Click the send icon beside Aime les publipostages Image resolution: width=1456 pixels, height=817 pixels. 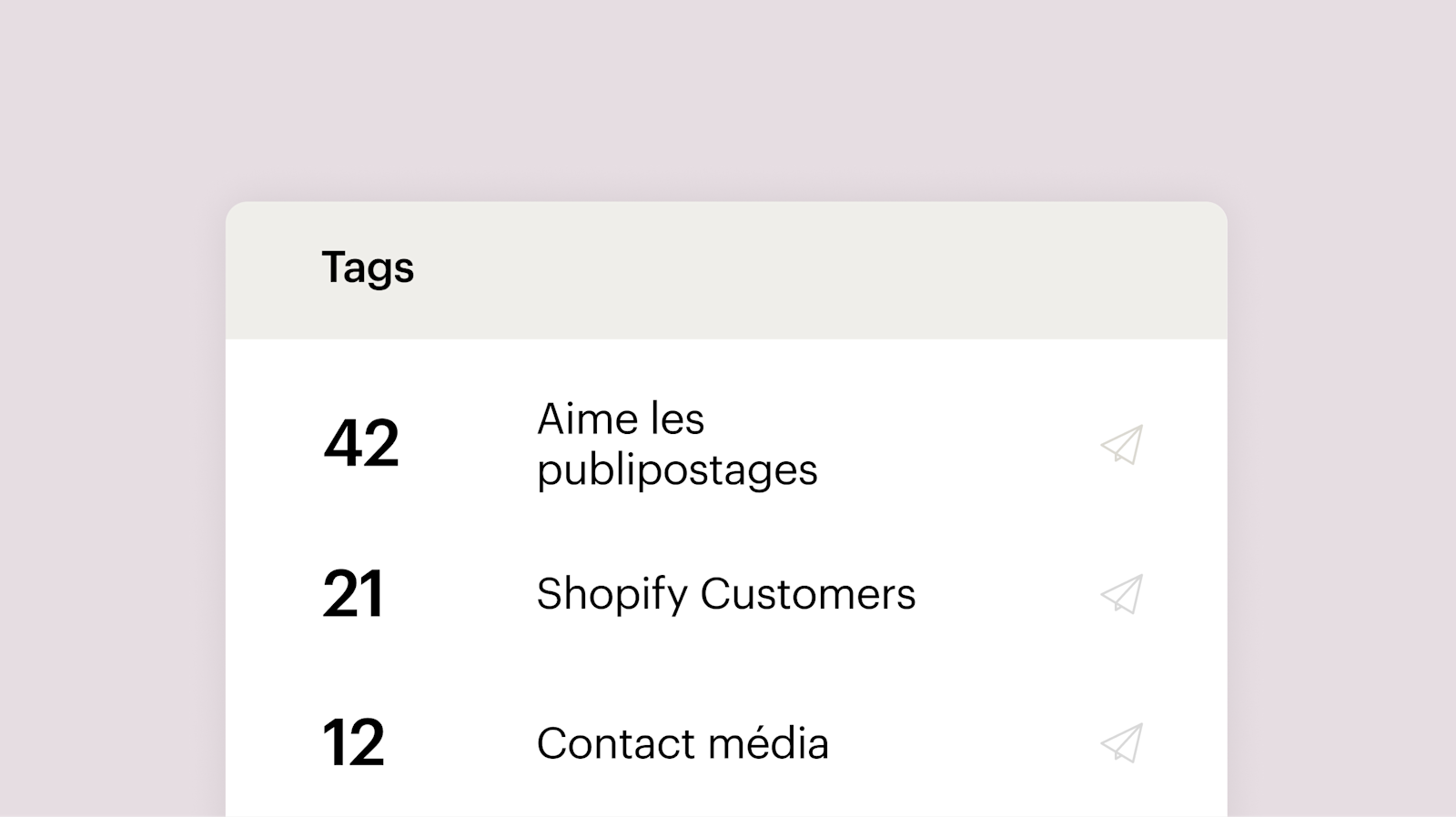click(1121, 445)
